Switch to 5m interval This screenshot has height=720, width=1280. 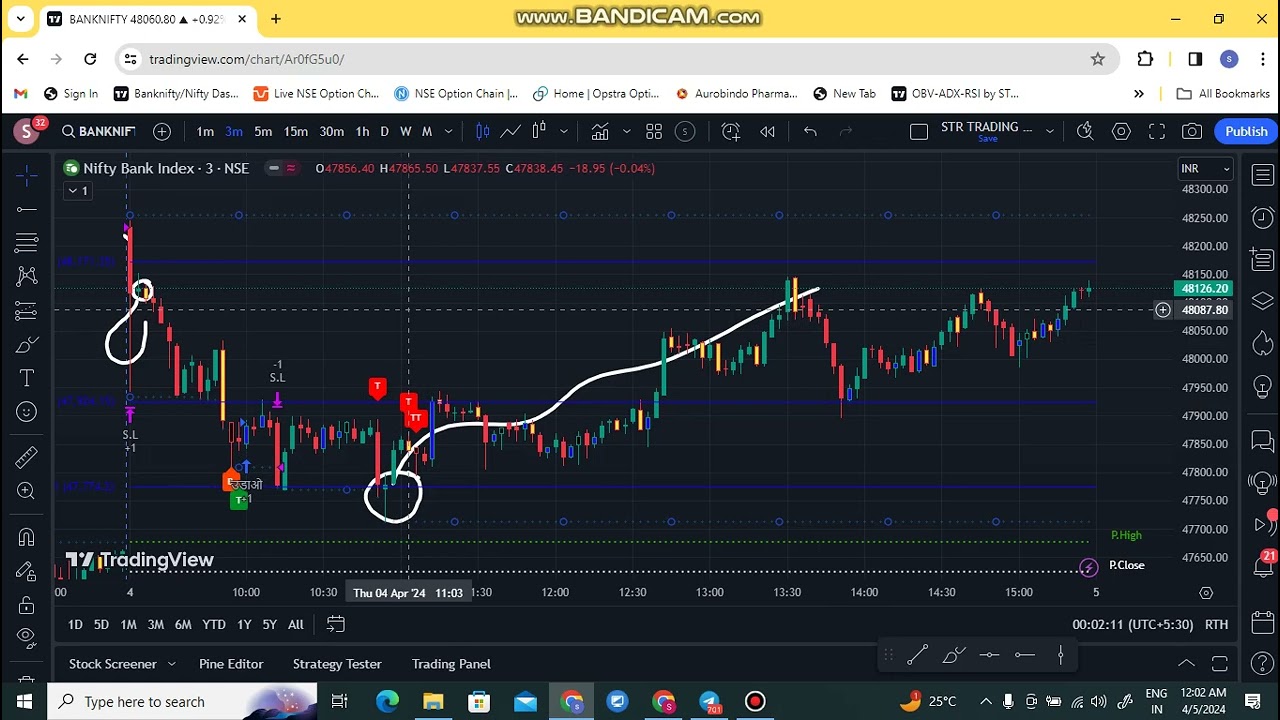click(x=263, y=131)
